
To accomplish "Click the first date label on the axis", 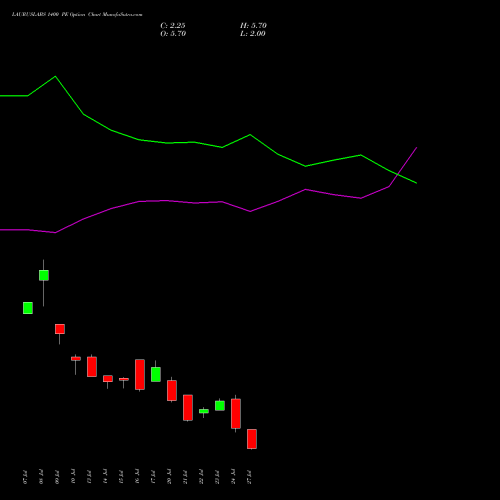I will 25,477.
